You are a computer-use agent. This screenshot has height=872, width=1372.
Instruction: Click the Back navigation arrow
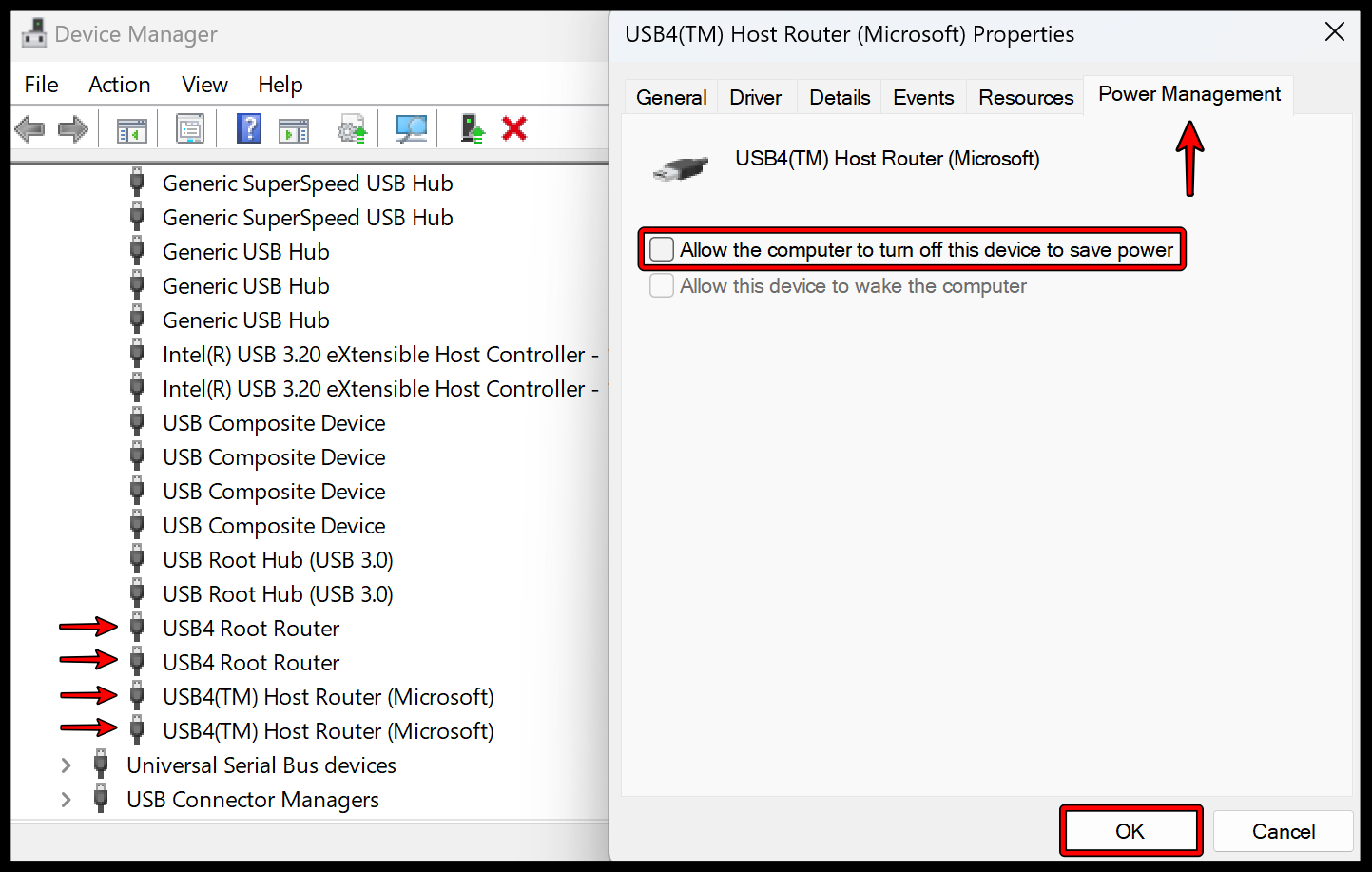click(29, 128)
